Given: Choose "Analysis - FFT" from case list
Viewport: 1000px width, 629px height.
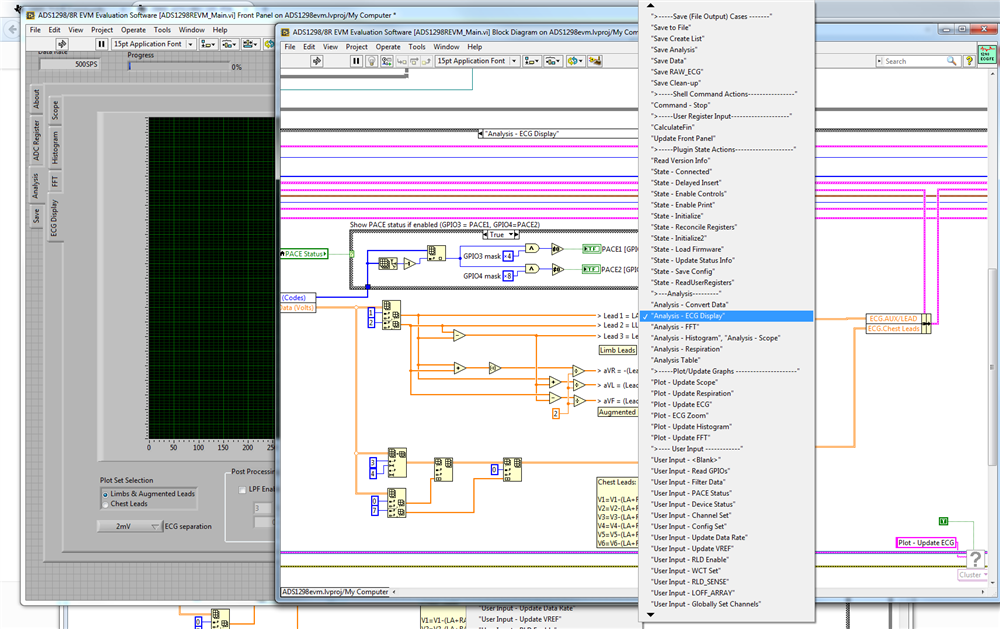Looking at the screenshot, I should pos(675,327).
